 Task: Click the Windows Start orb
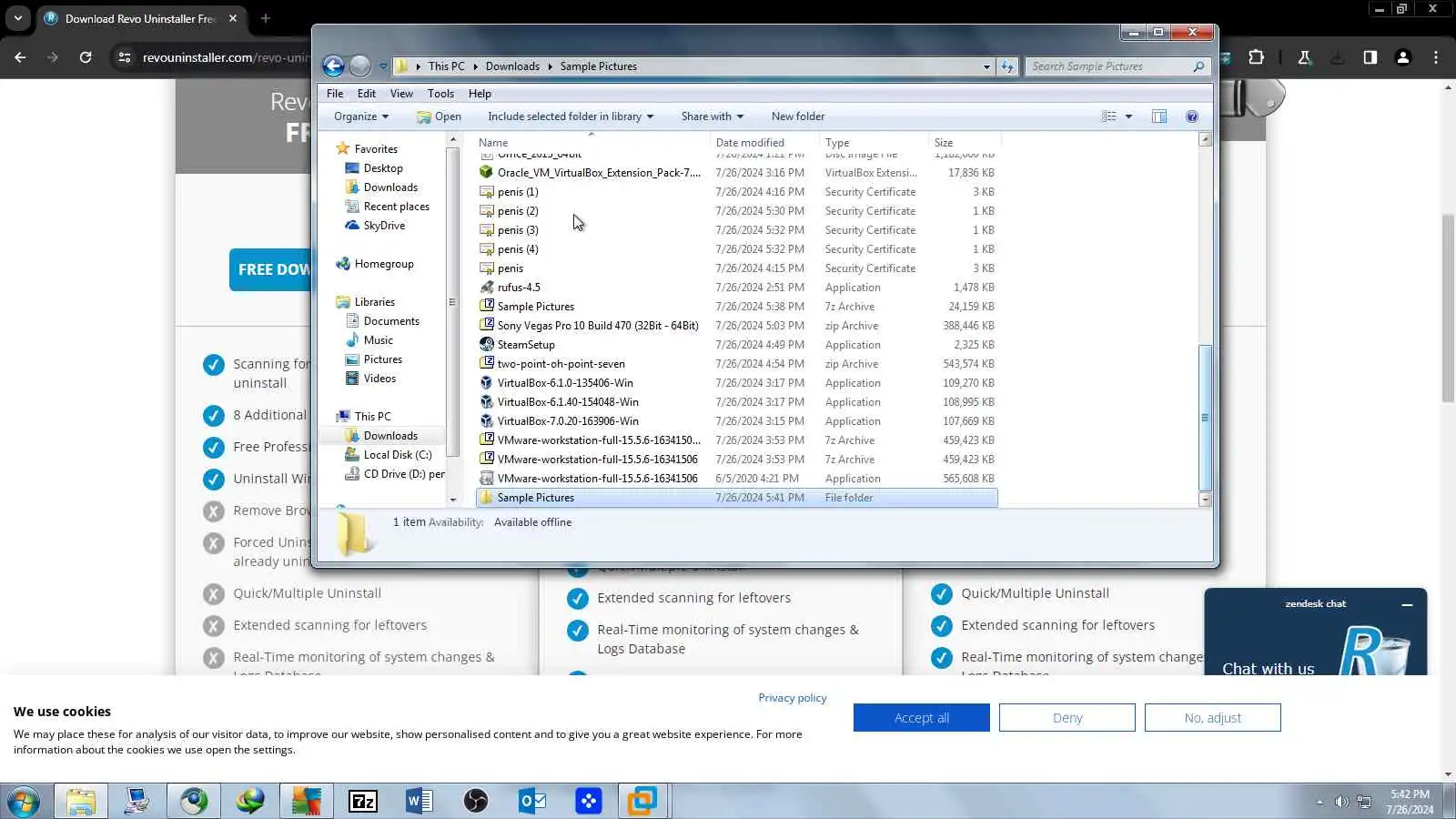click(24, 802)
